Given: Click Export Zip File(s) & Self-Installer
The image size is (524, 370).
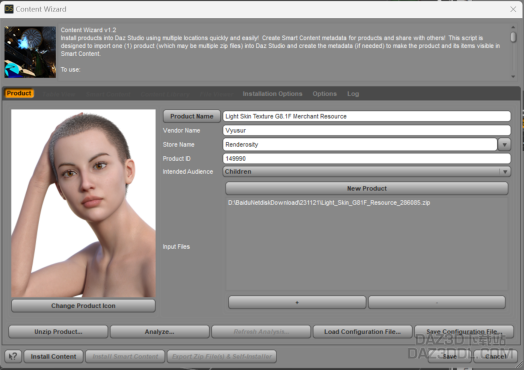Looking at the screenshot, I should [x=222, y=357].
